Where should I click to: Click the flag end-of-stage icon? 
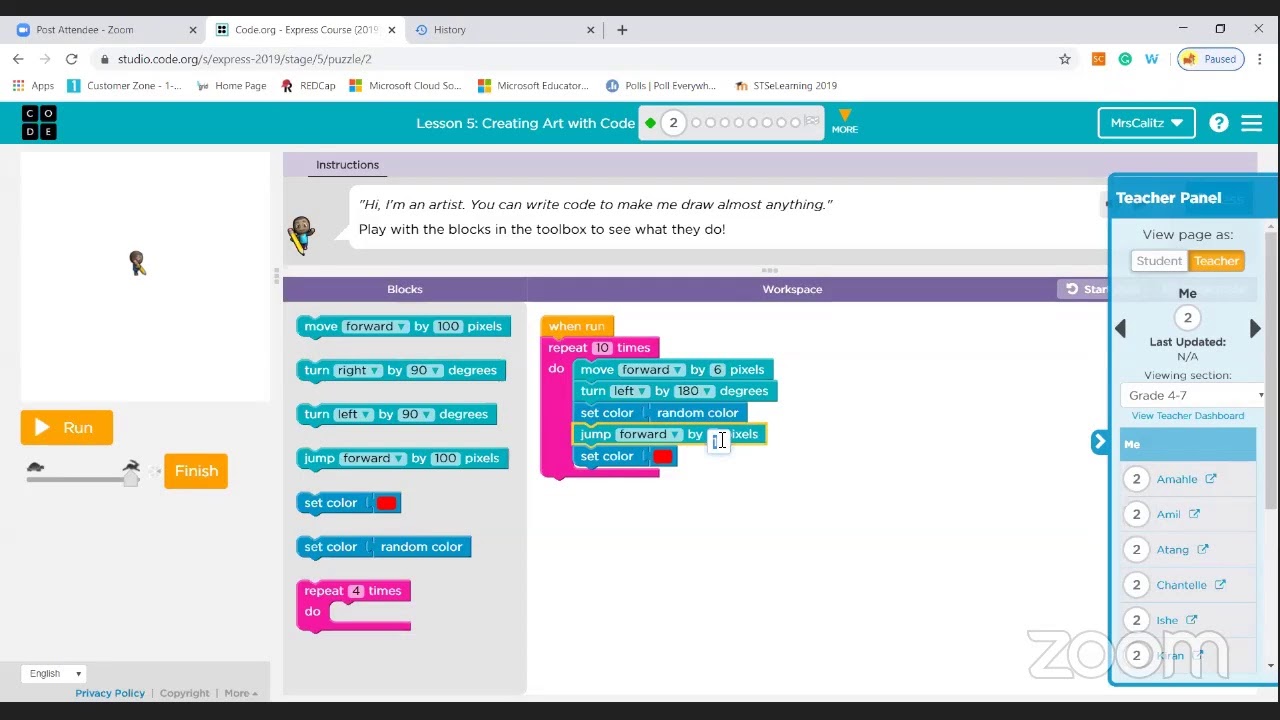coord(812,122)
